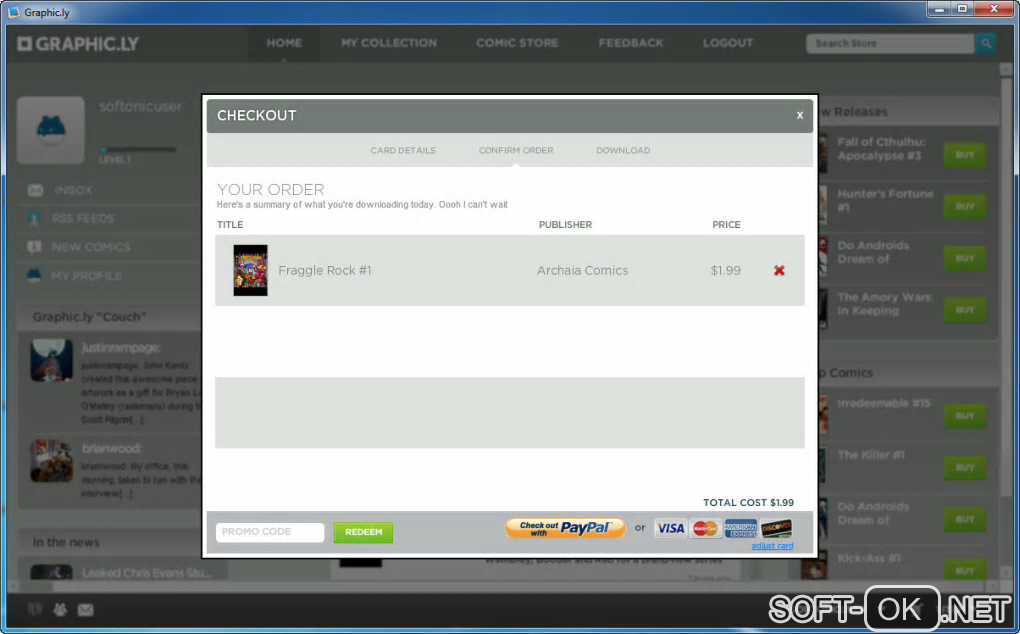Open RSS Feeds in the sidebar

tap(83, 218)
